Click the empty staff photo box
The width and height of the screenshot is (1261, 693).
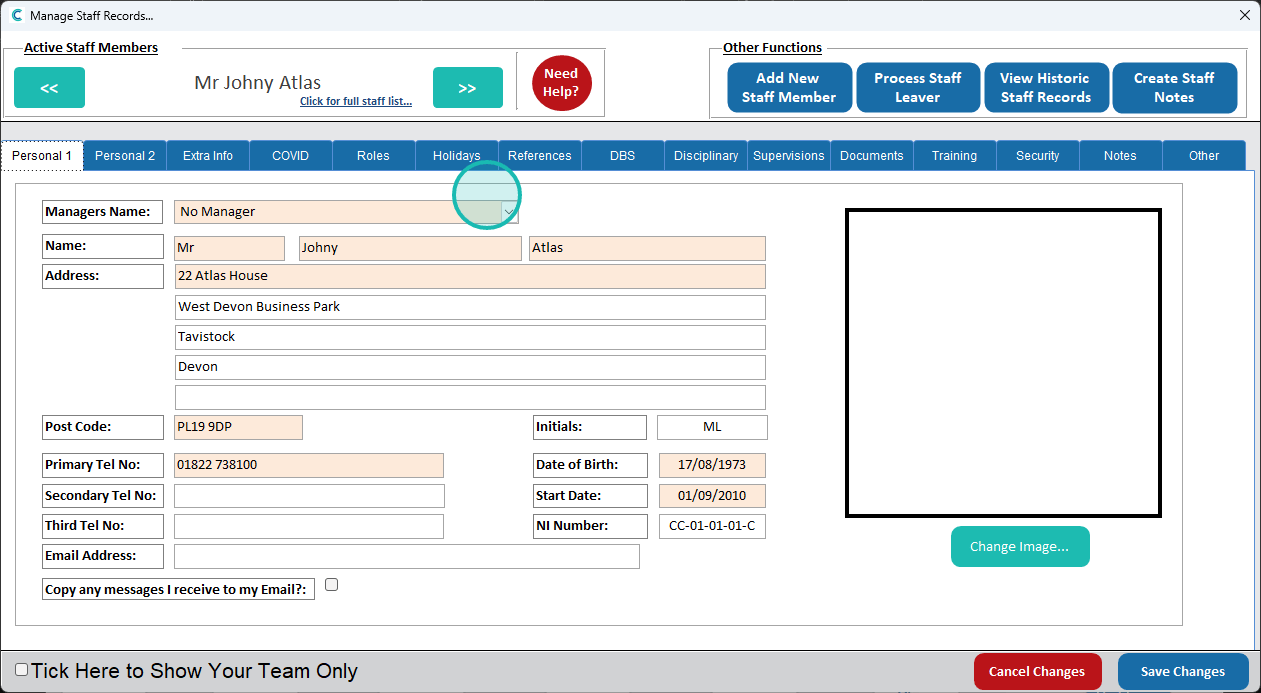(1003, 363)
